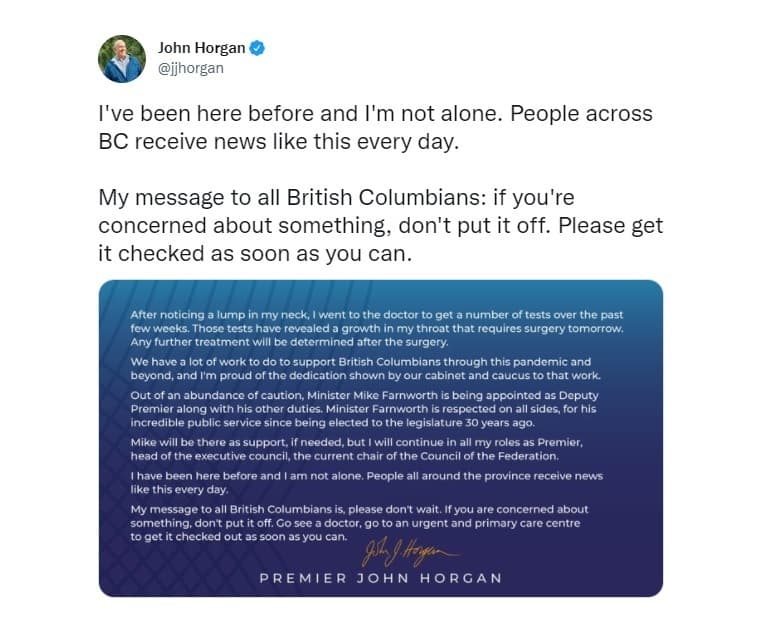Screen dimensions: 767x631
Task: Open the @jjhorgan handle link
Action: 191,68
